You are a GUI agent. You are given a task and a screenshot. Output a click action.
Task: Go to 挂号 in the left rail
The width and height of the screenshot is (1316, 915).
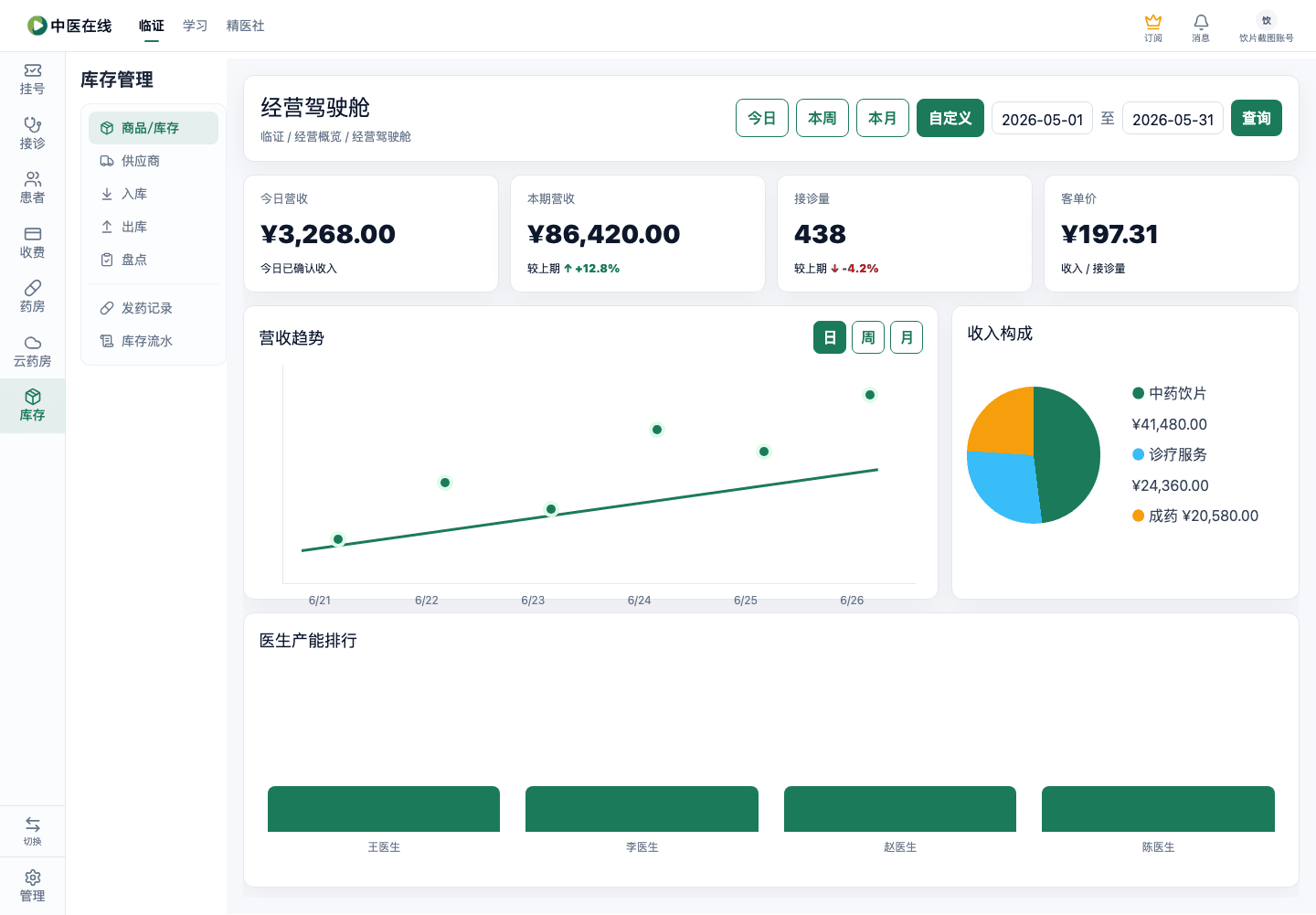click(x=33, y=80)
